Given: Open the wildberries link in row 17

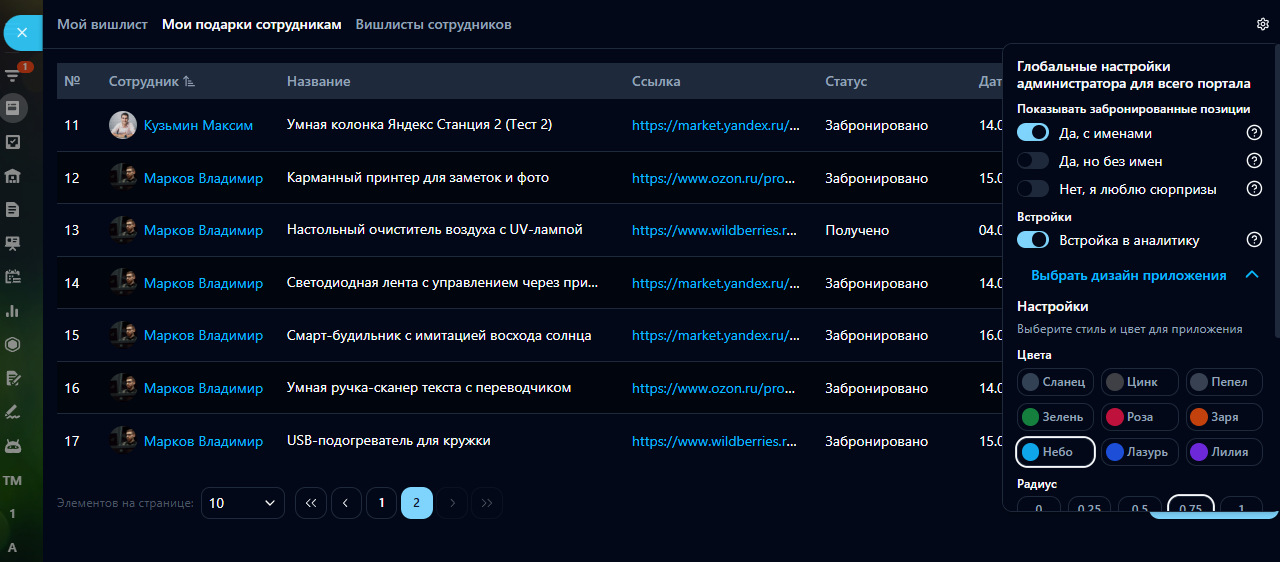Looking at the screenshot, I should tap(717, 441).
